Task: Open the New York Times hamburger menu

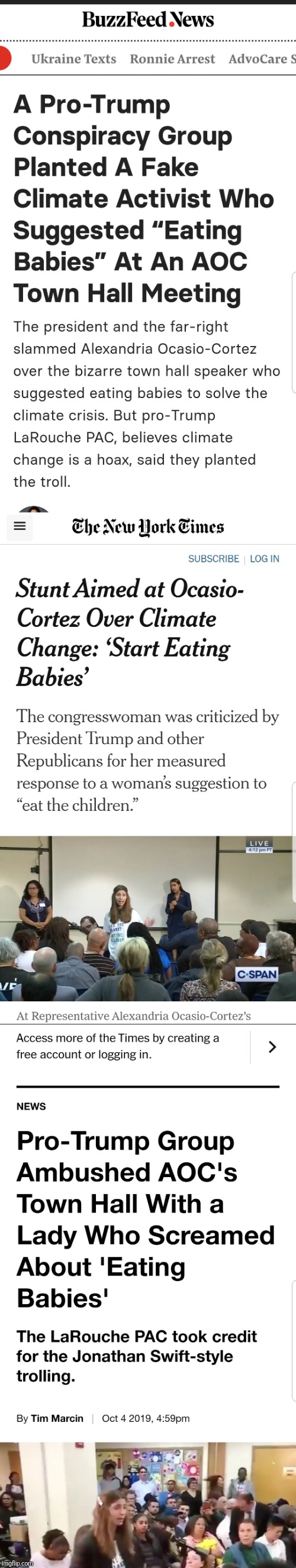Action: point(20,526)
